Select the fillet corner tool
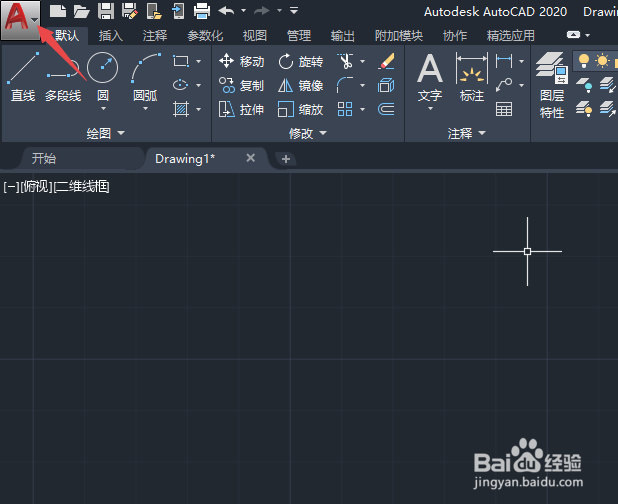Viewport: 618px width, 504px height. coord(345,85)
